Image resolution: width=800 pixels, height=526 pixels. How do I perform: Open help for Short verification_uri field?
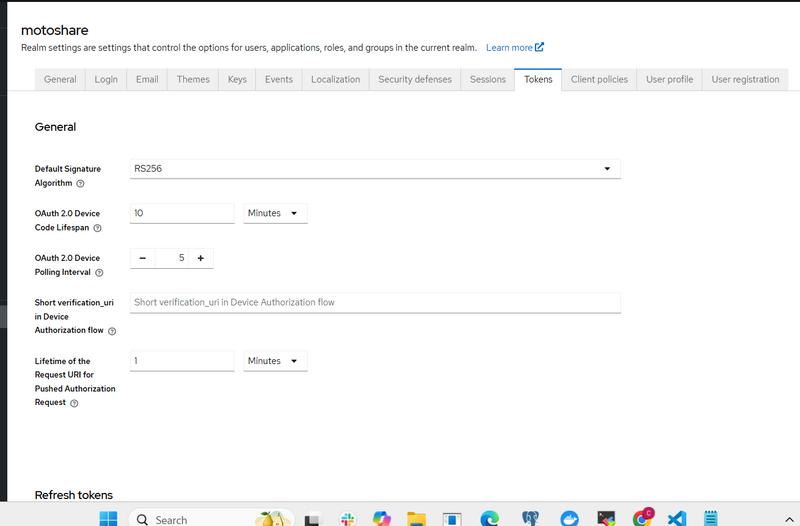[112, 331]
